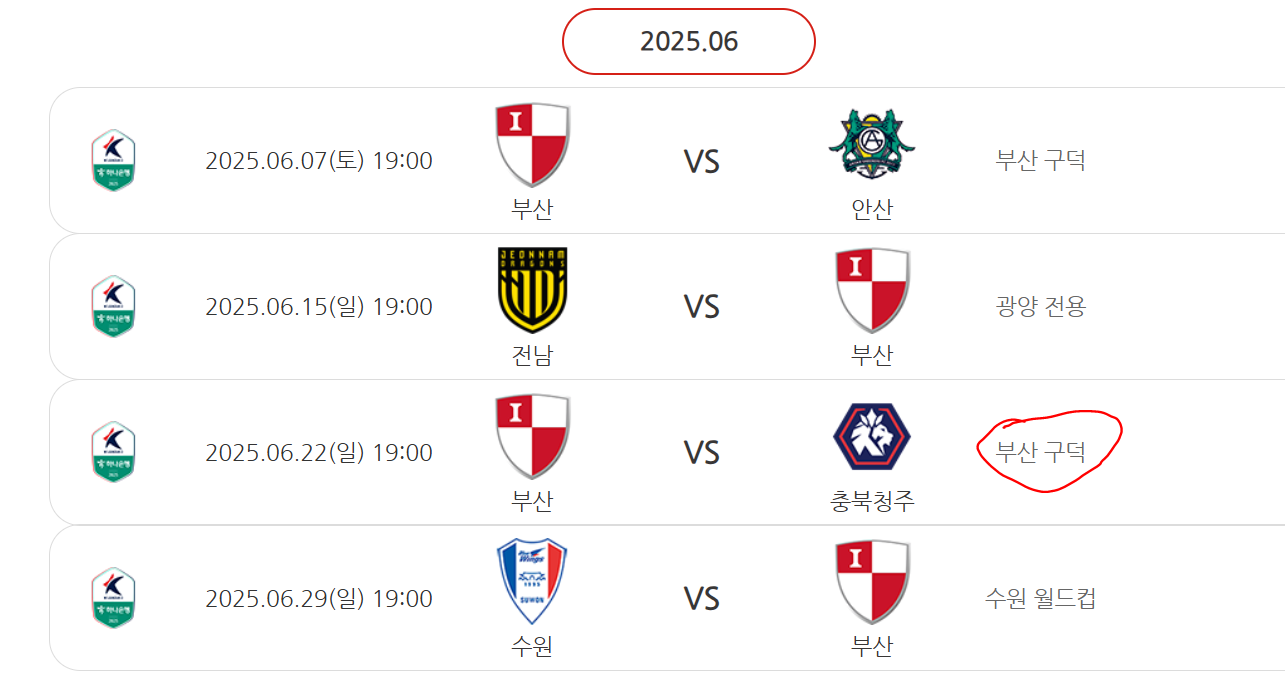Screen dimensions: 1285x682
Task: Click K League badge on June 7 row
Action: (113, 161)
